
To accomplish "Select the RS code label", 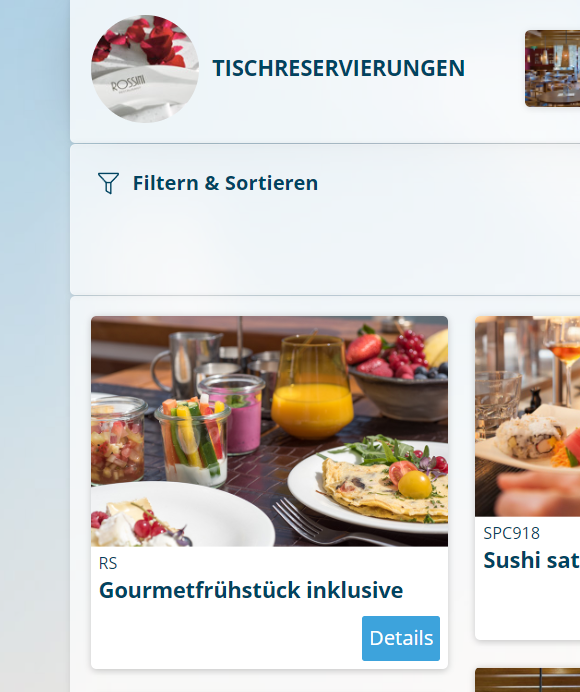I will (x=108, y=564).
